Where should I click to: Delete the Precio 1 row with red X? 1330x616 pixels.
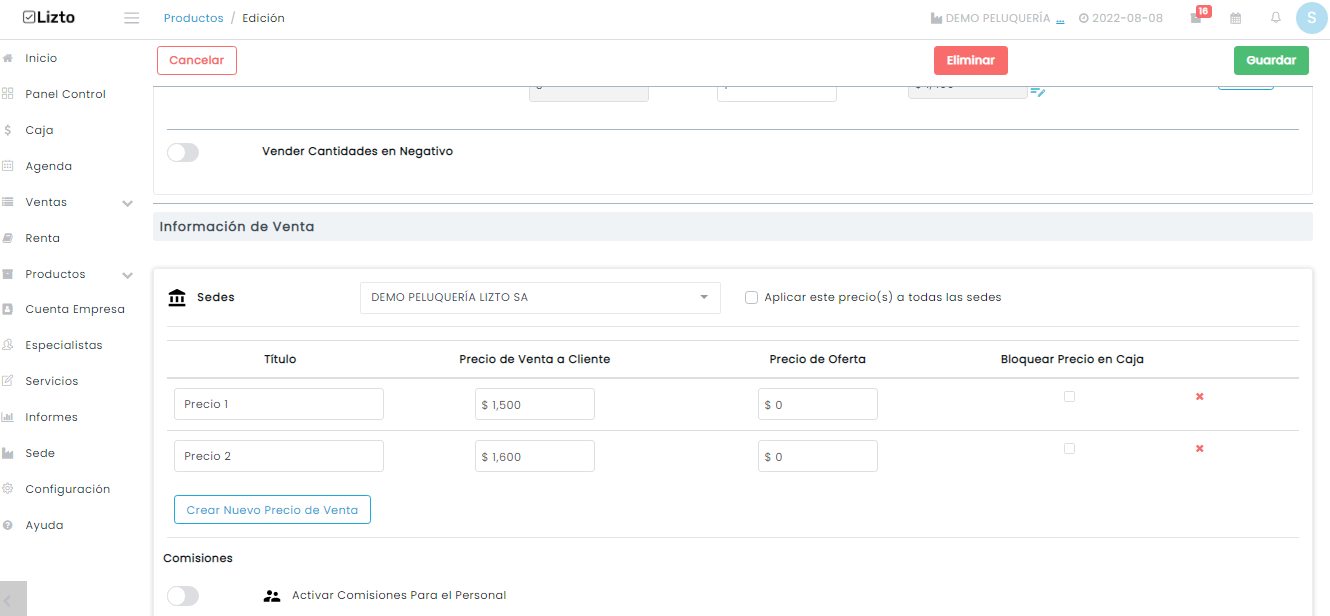(x=1199, y=397)
